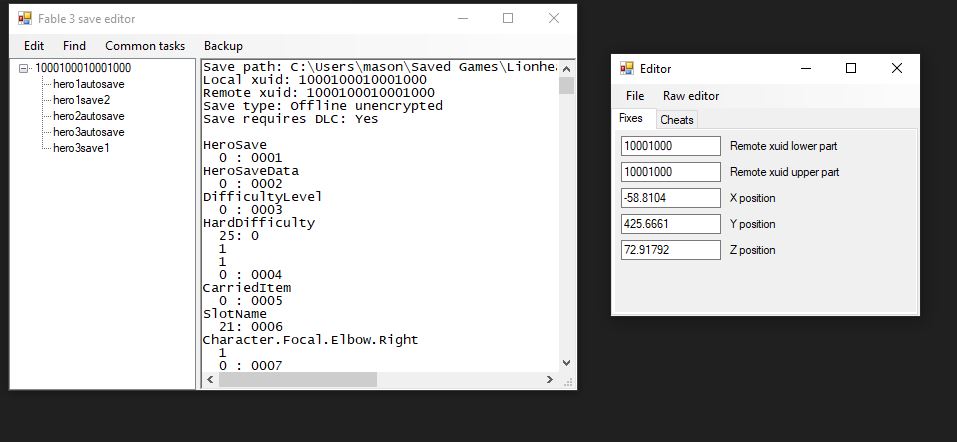Click the 'HeroSaveData' line

click(x=251, y=170)
